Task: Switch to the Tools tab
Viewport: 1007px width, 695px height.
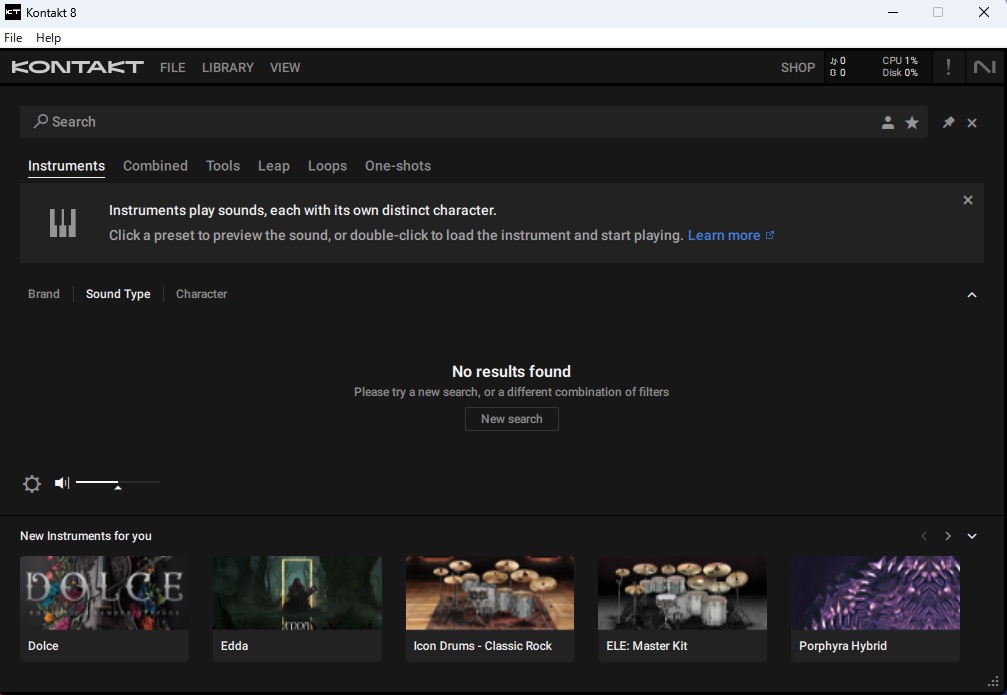Action: (223, 166)
